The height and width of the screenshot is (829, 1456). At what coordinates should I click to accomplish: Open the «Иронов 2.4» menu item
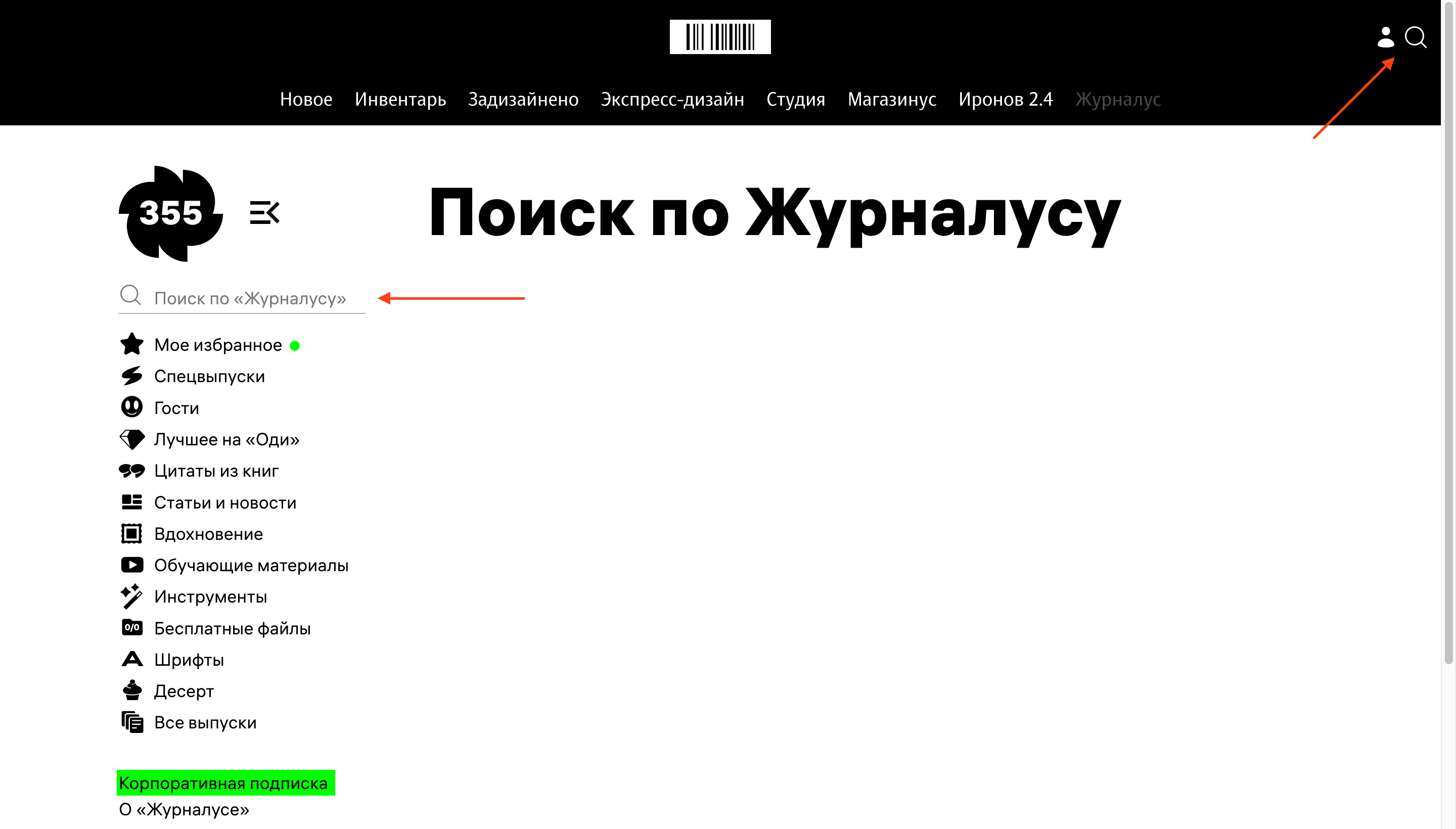[1006, 99]
